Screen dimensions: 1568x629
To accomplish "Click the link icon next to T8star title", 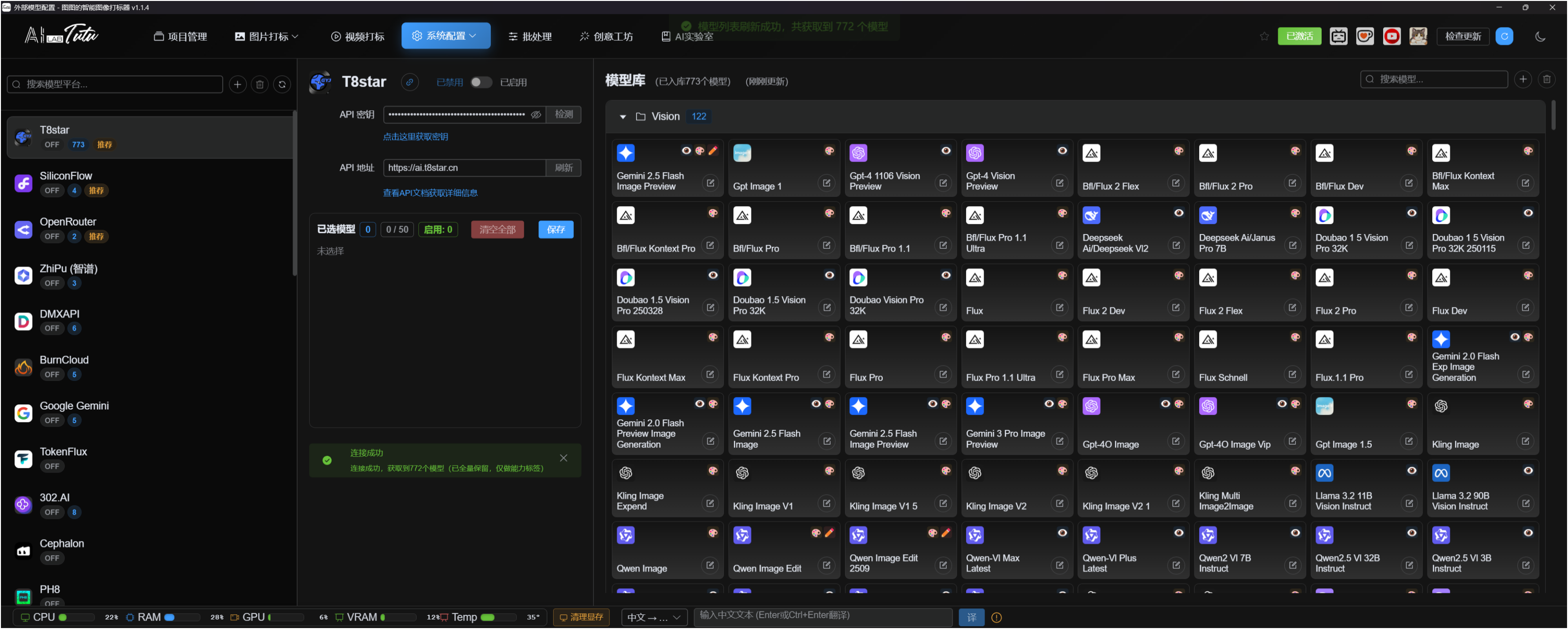I will click(x=409, y=82).
